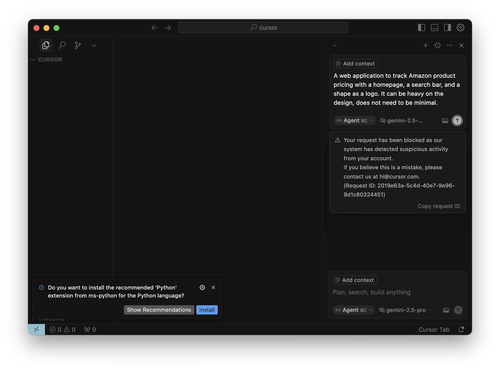
Task: Open the Explorer files view icon
Action: 46,45
